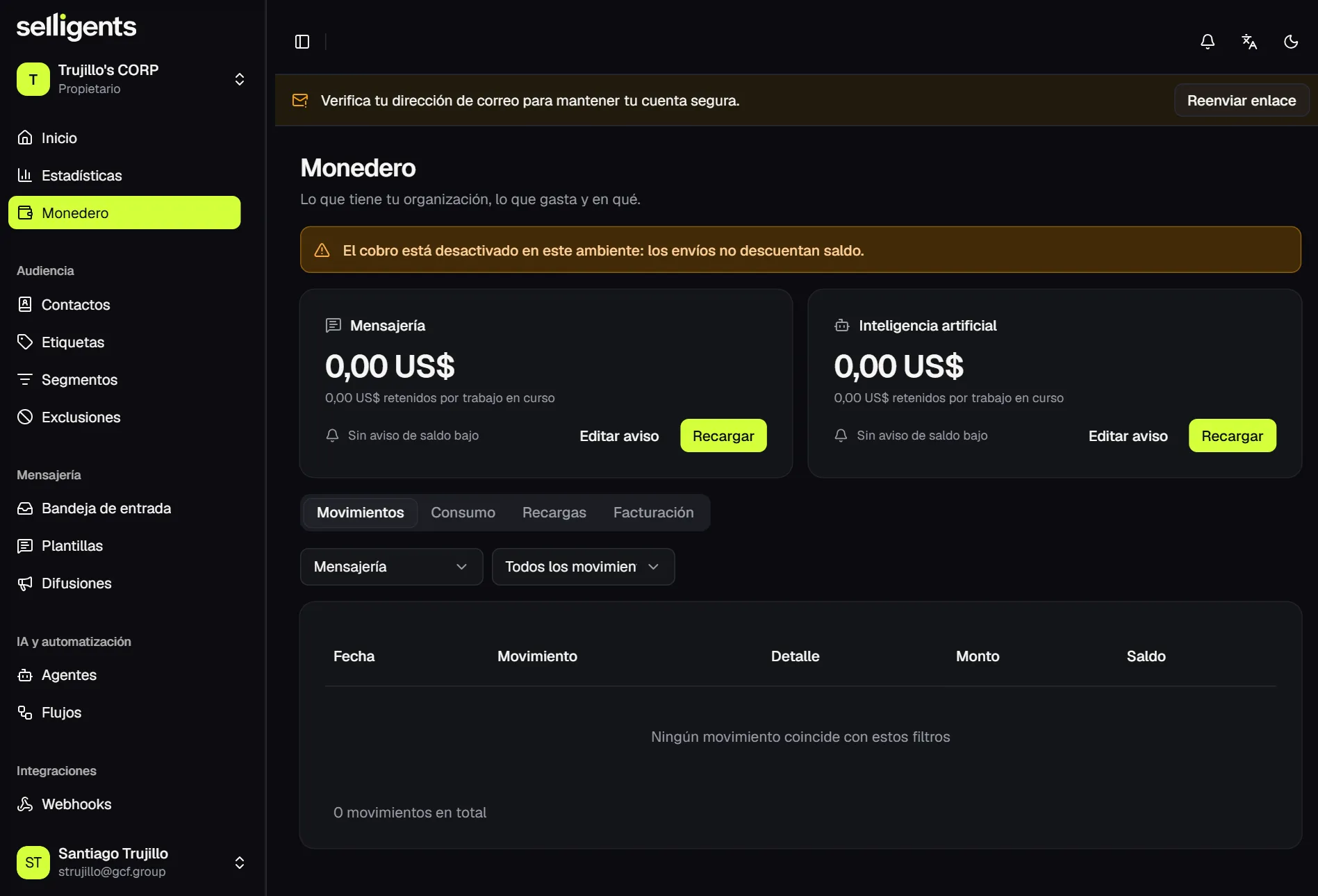Open the Todos los movimientos dropdown
This screenshot has width=1318, height=896.
point(583,567)
